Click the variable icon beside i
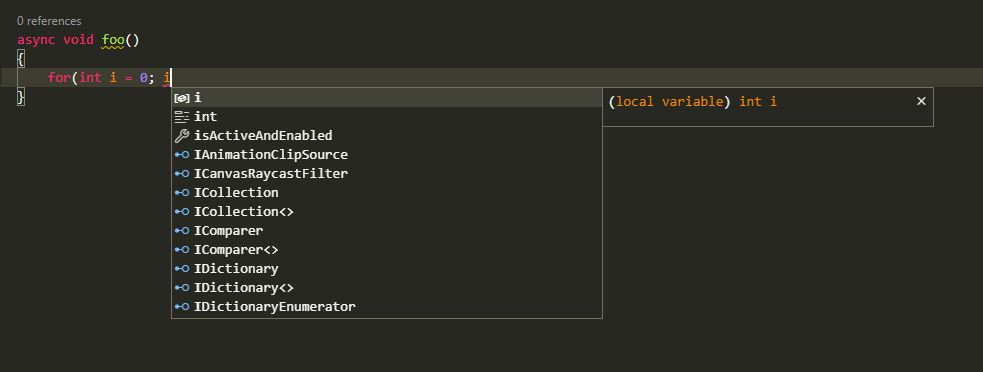The height and width of the screenshot is (372, 983). tap(182, 98)
